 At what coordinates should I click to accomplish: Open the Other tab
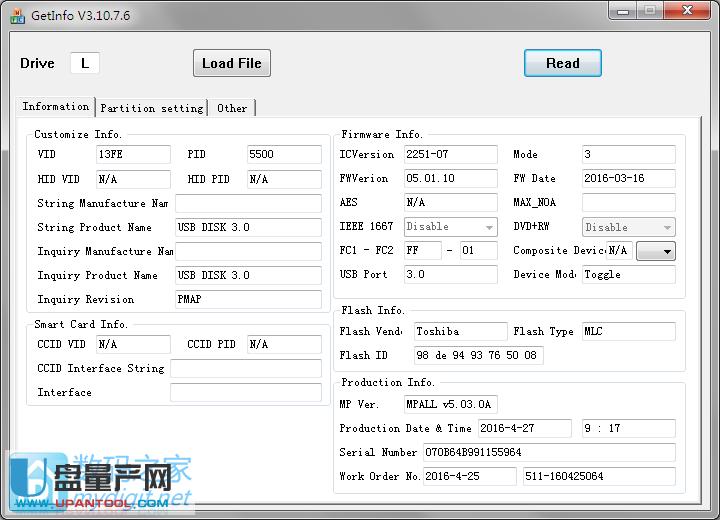pyautogui.click(x=232, y=108)
